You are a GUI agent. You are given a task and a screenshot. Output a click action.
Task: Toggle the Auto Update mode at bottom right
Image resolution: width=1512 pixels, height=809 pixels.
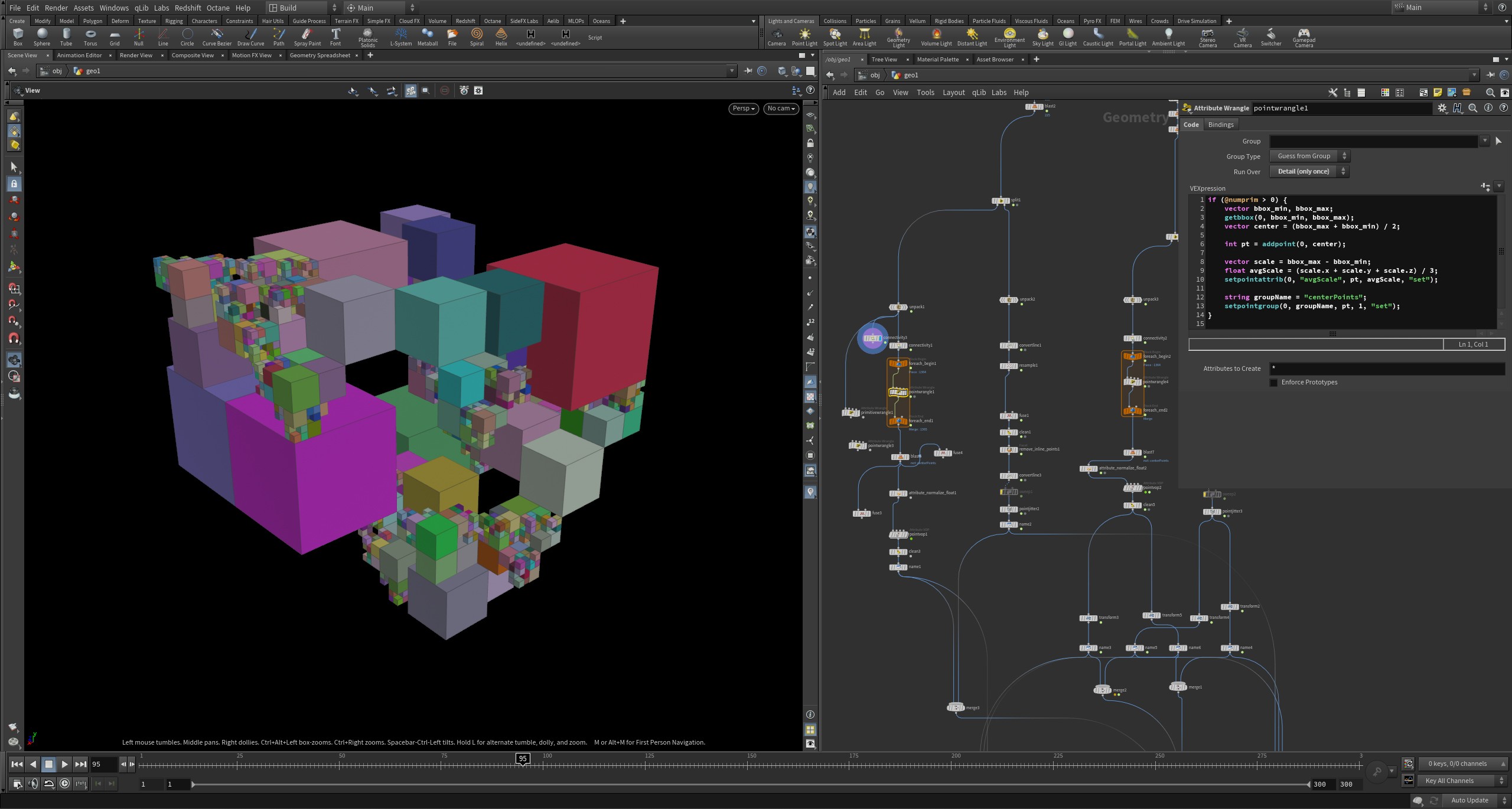1469,800
